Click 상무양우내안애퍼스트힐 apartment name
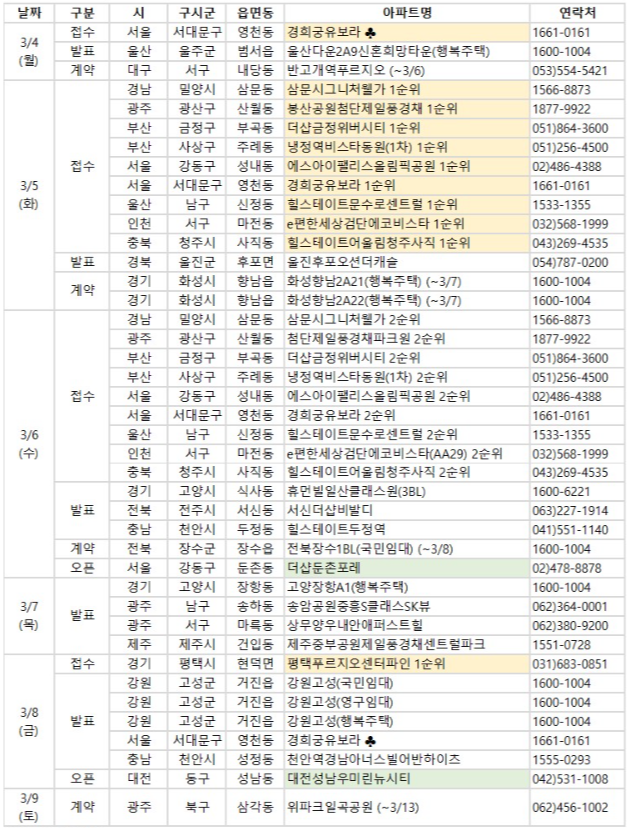The height and width of the screenshot is (828, 628). point(354,625)
